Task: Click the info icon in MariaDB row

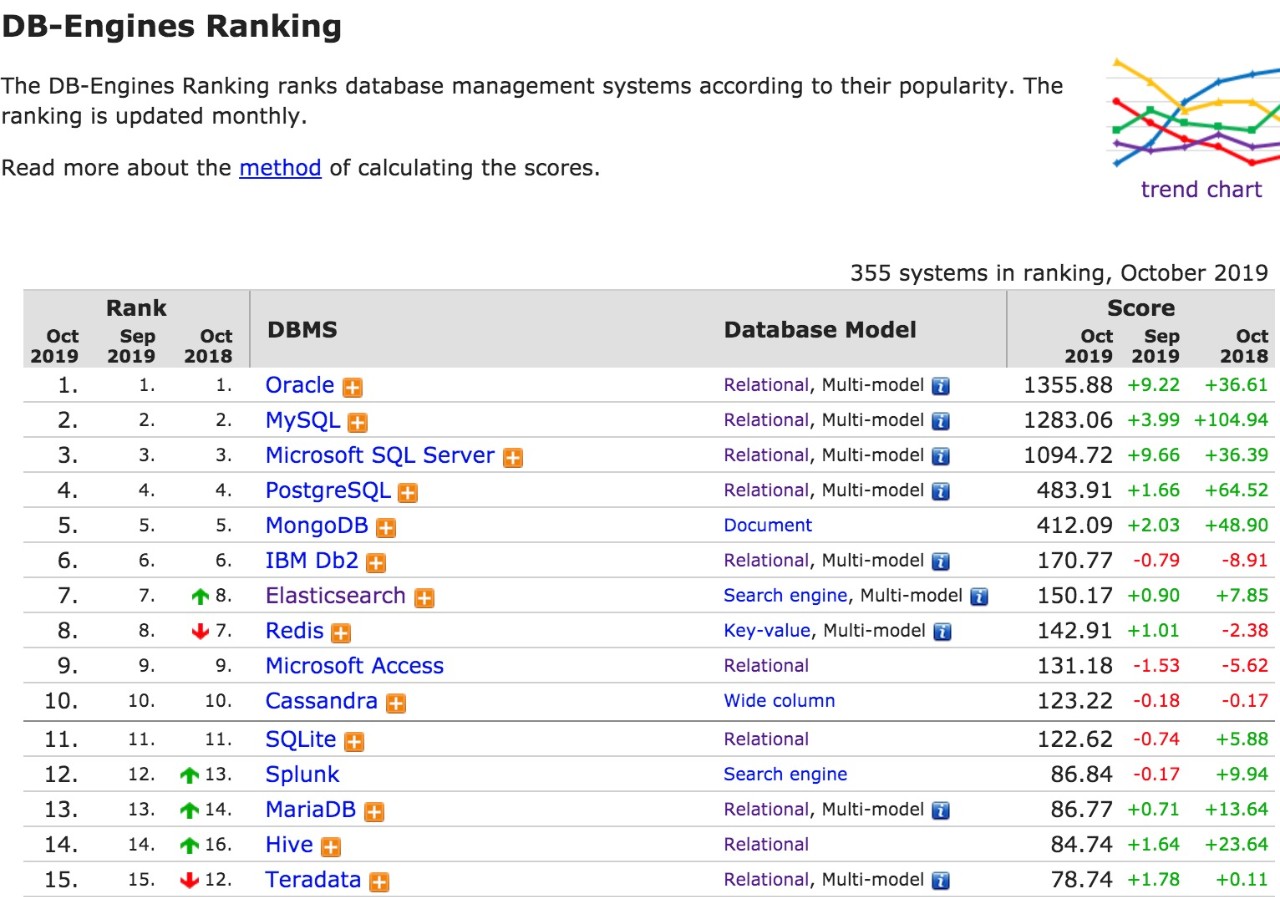Action: point(941,811)
